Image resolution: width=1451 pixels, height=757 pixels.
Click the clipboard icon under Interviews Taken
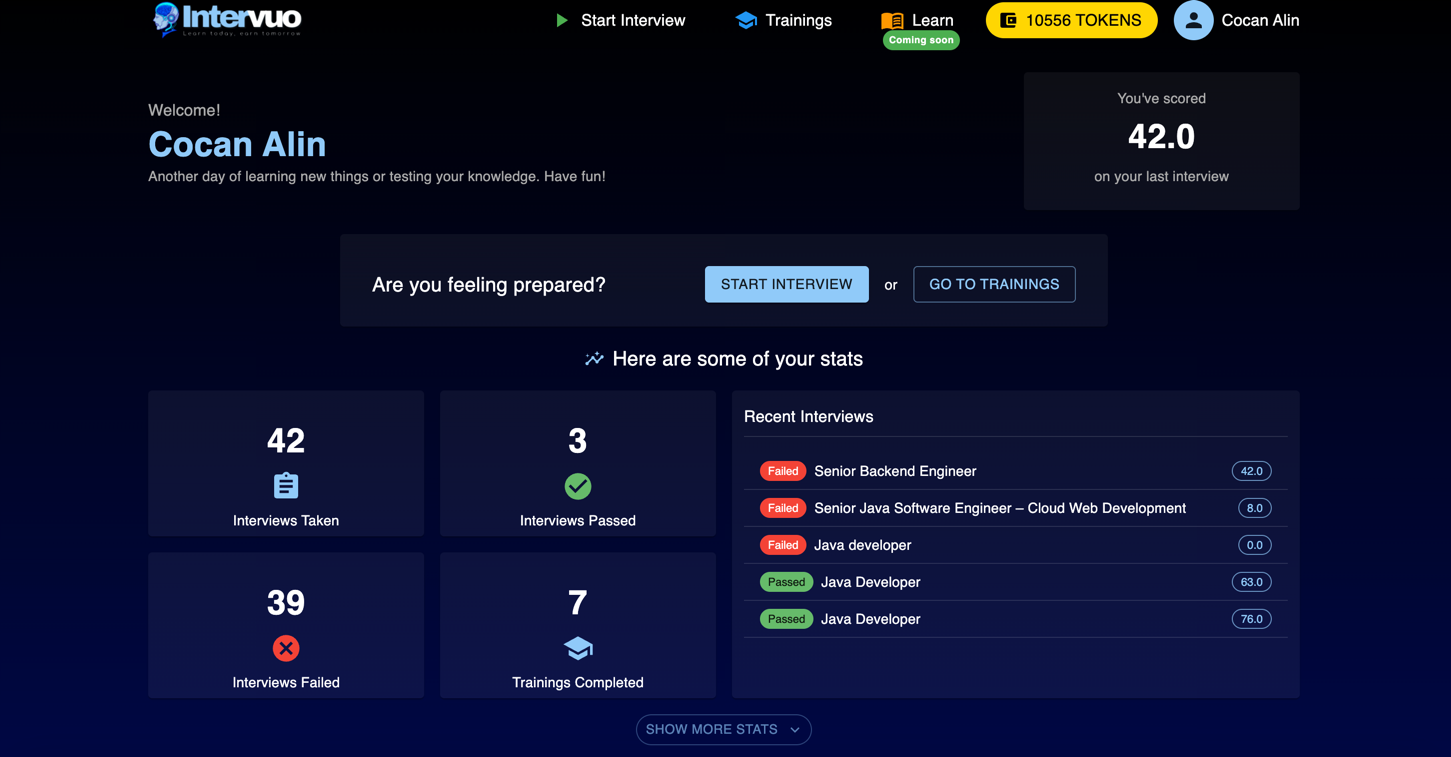click(x=285, y=486)
